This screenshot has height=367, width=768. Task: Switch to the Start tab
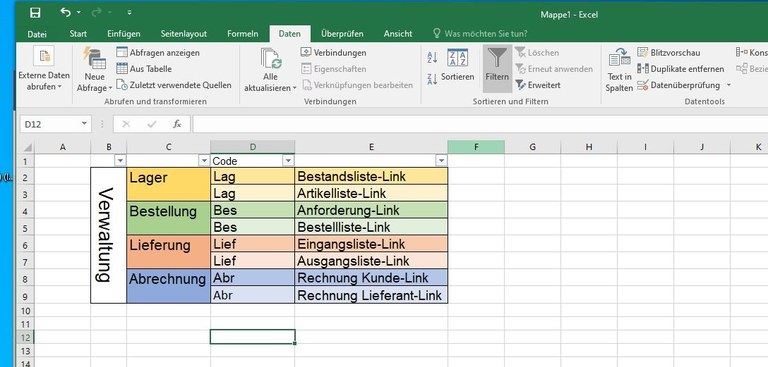pos(78,34)
